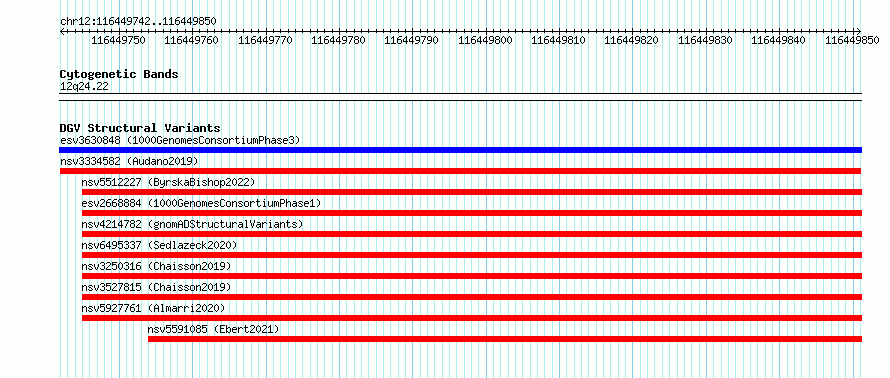Viewport: 890px width, 378px height.
Task: Select ruler position 116449760
Action: [191, 40]
